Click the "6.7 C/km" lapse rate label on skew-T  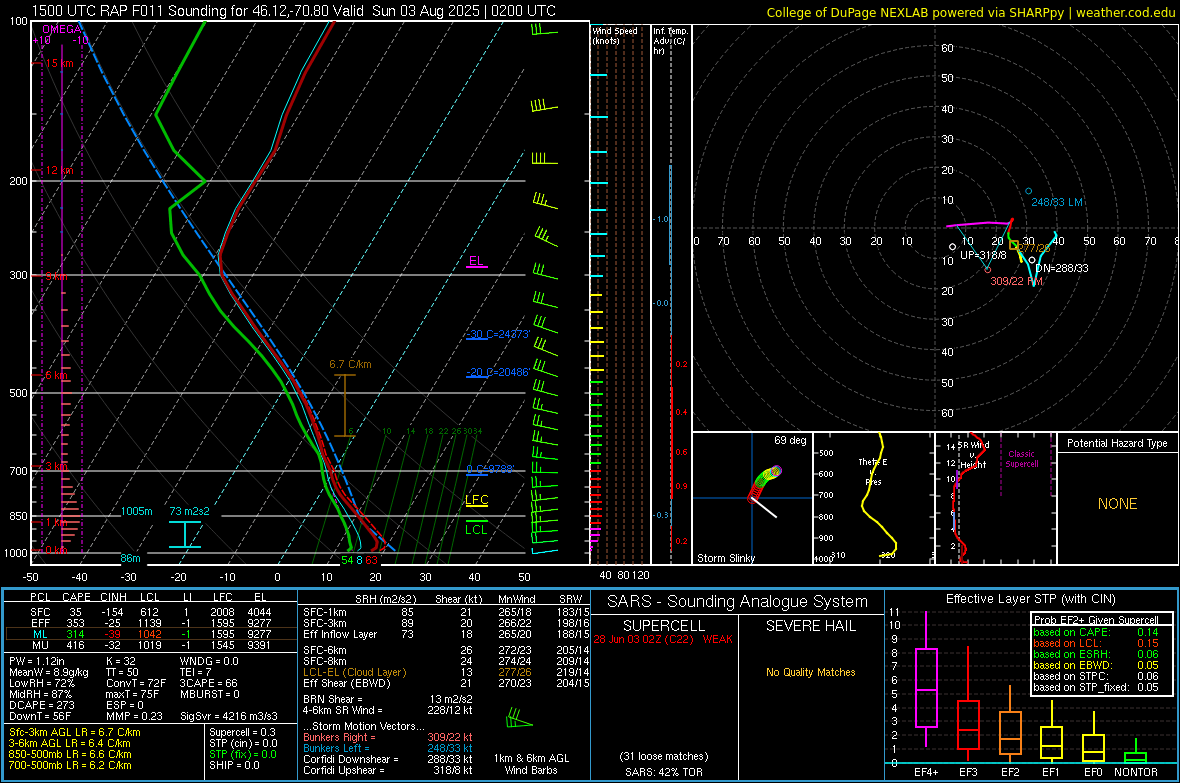click(x=350, y=364)
